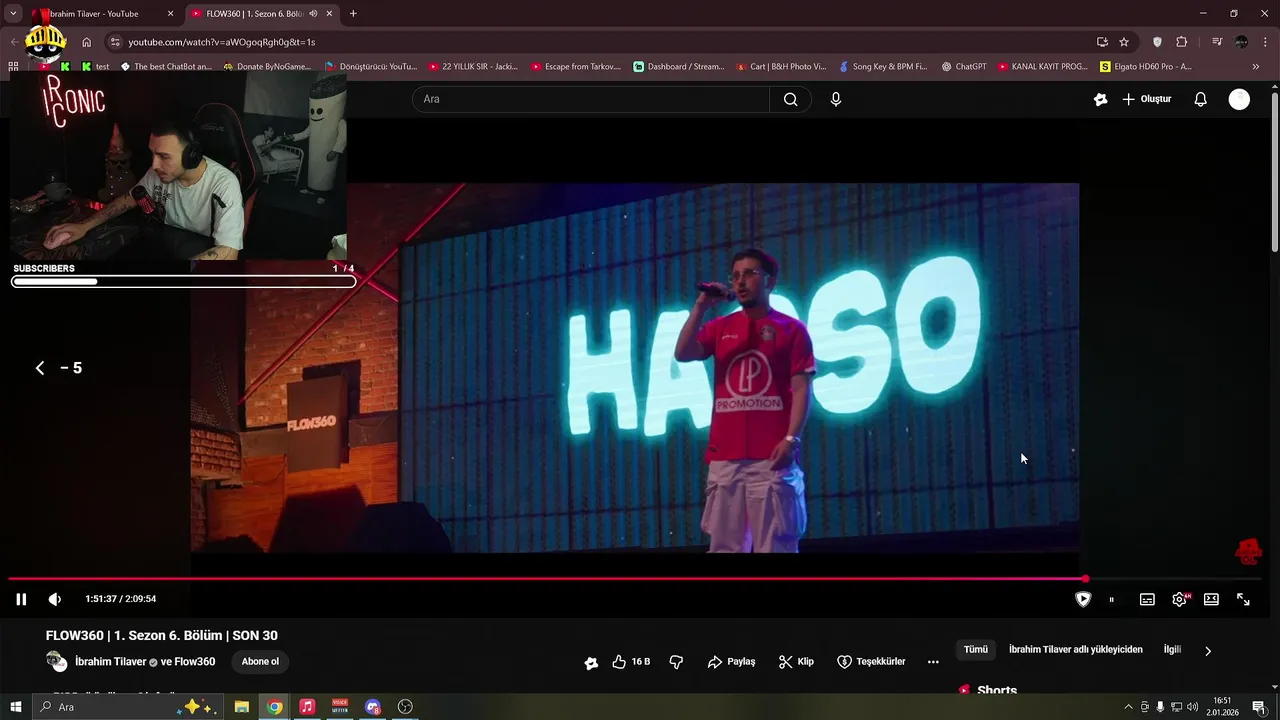Open the apps grid in bookmarks bar
The image size is (1280, 720).
coord(13,67)
